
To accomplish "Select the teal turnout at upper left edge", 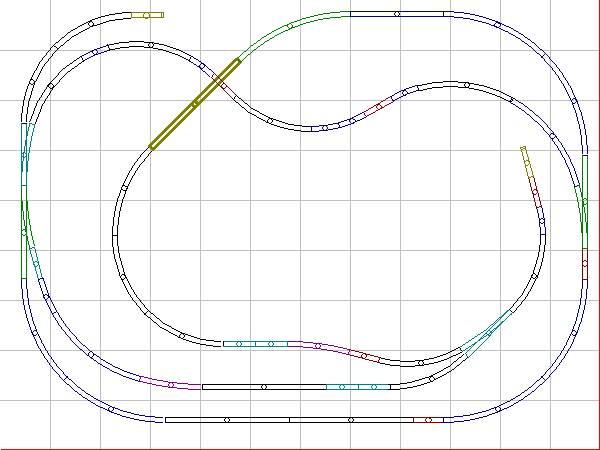I will (x=26, y=155).
